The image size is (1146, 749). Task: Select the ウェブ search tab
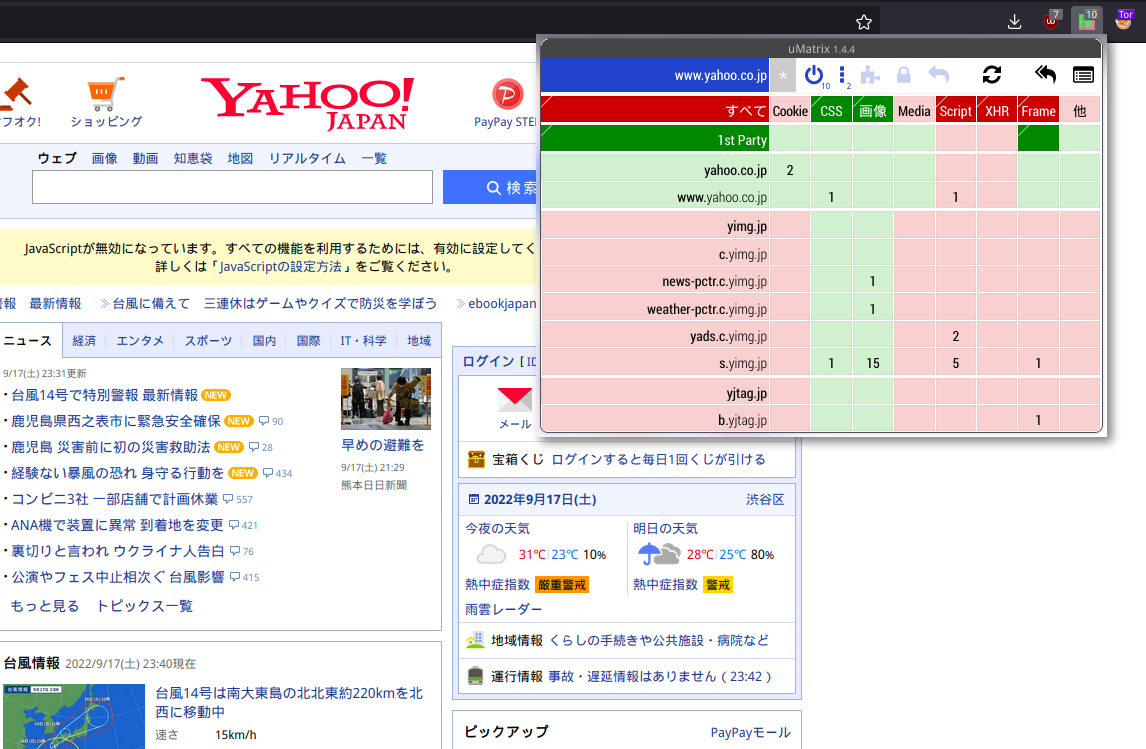point(57,158)
